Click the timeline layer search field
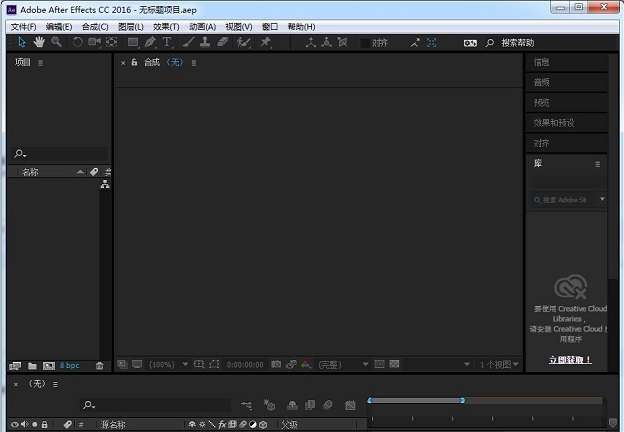The width and height of the screenshot is (624, 432). pyautogui.click(x=155, y=405)
